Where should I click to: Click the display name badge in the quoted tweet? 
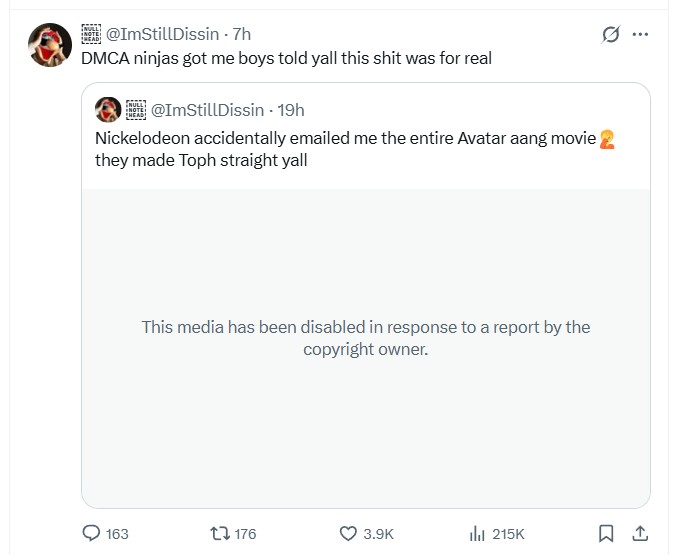pos(136,109)
